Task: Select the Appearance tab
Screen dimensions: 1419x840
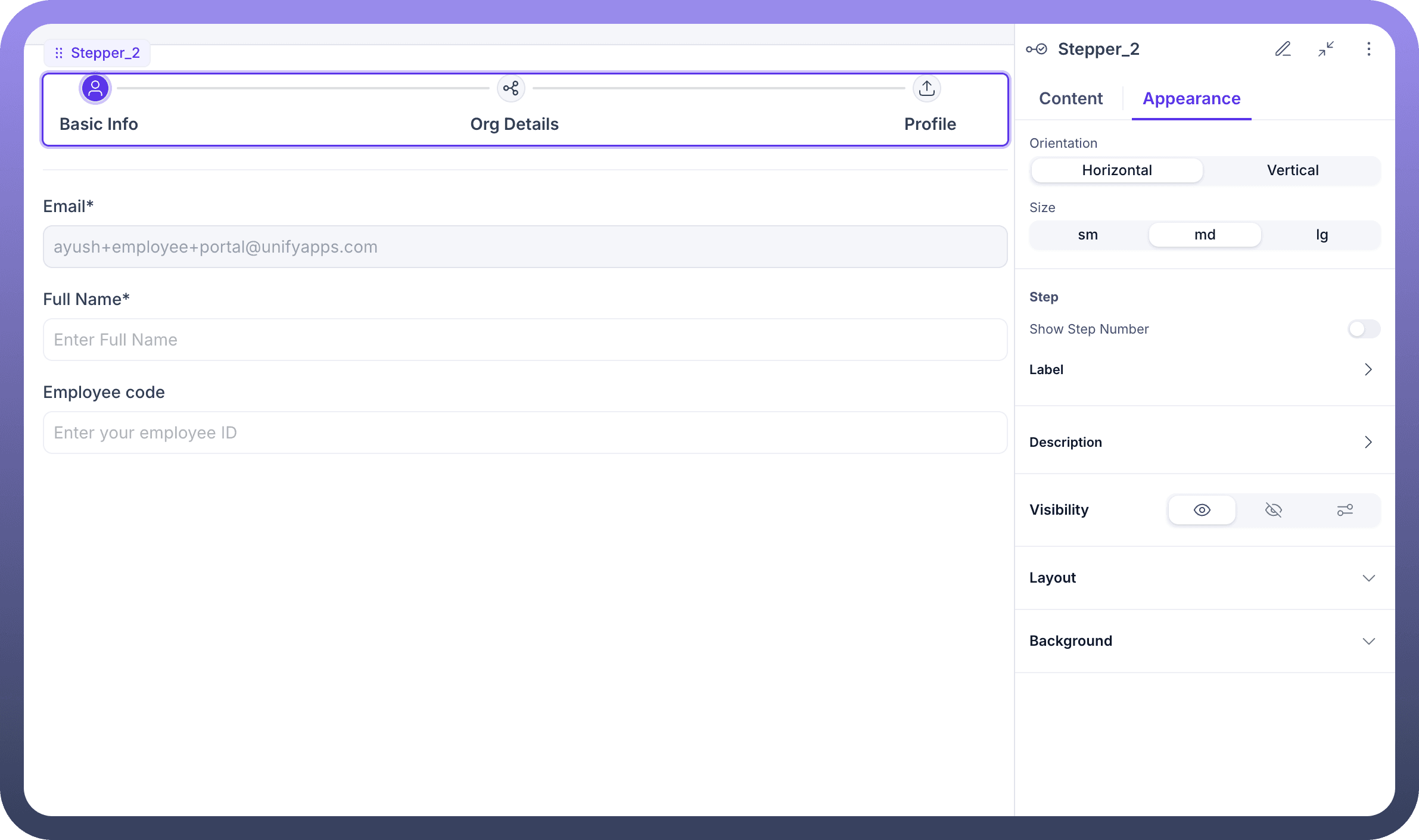Action: tap(1191, 98)
